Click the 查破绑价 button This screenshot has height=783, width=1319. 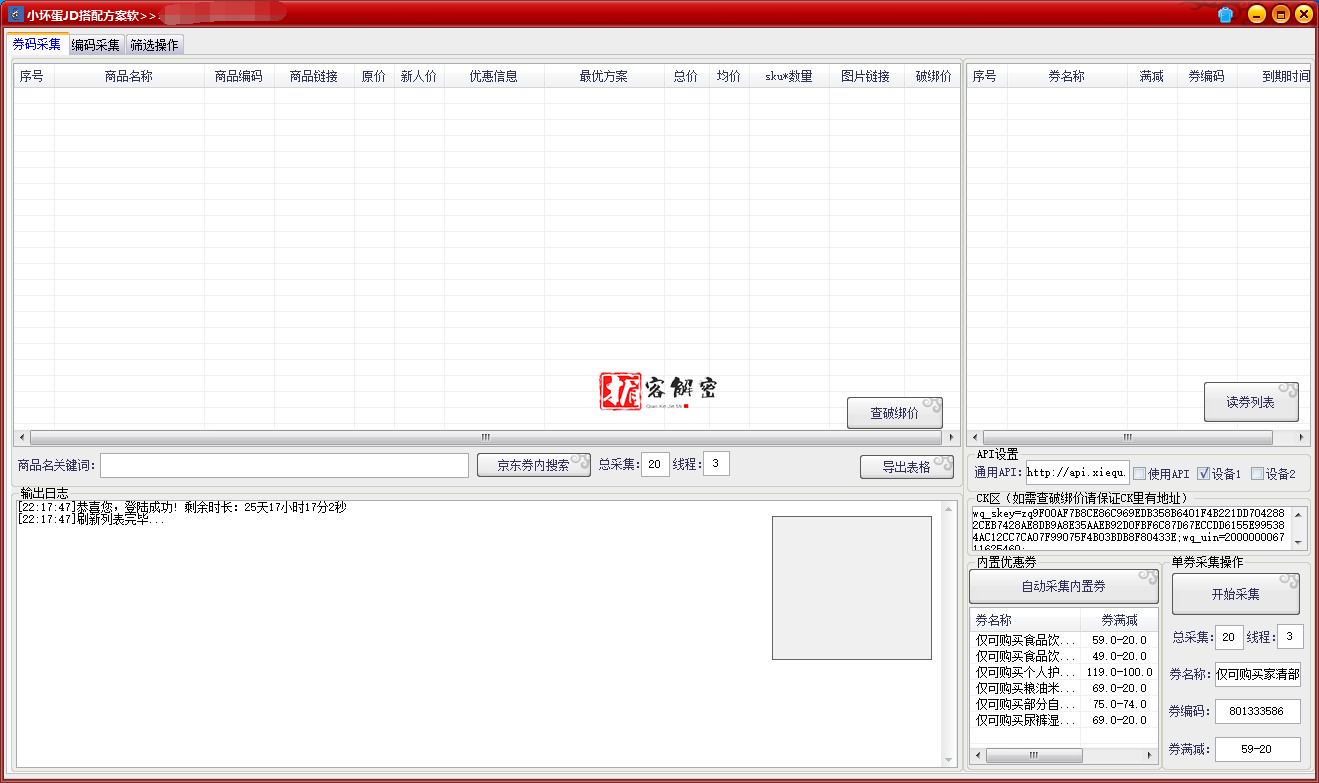tap(894, 413)
